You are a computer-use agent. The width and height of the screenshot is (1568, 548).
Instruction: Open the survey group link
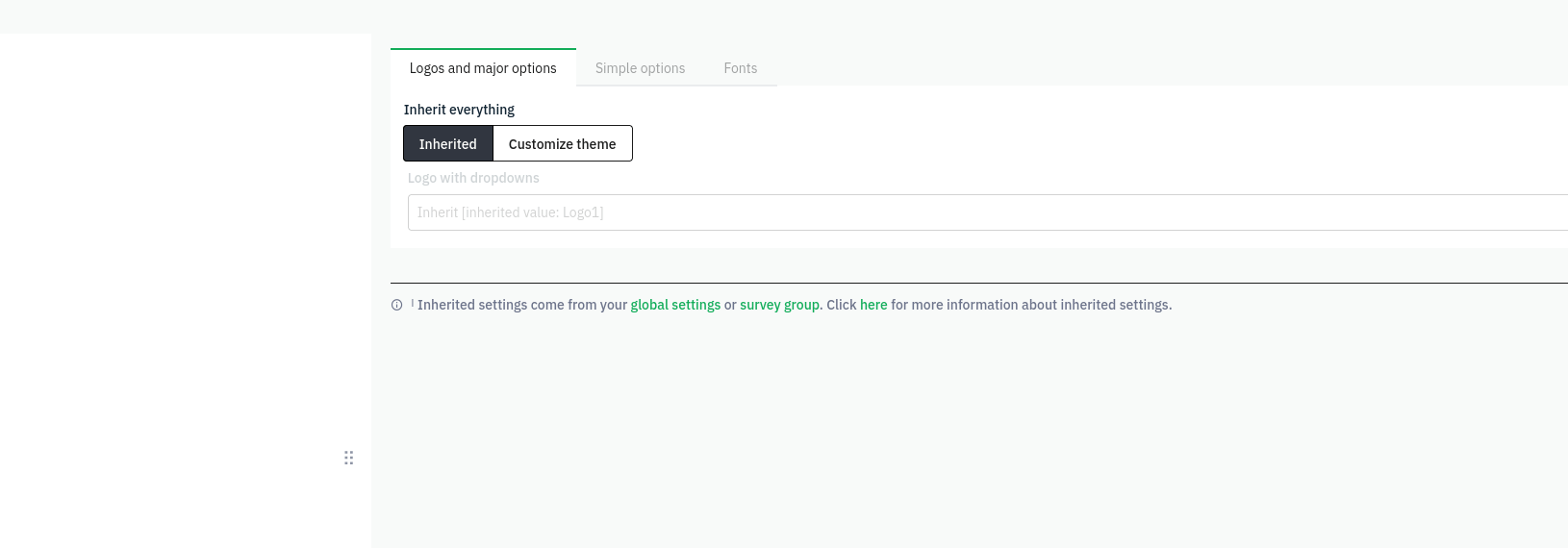pyautogui.click(x=779, y=305)
